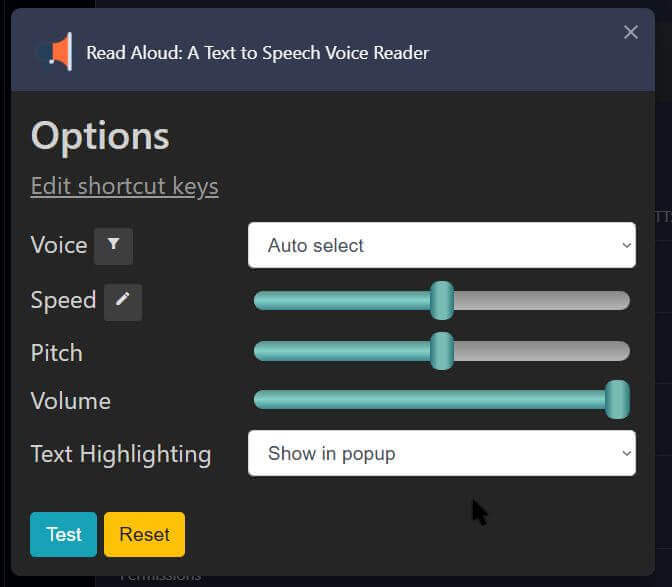Click the teal filled part of Volume slider
The image size is (672, 587).
point(429,399)
